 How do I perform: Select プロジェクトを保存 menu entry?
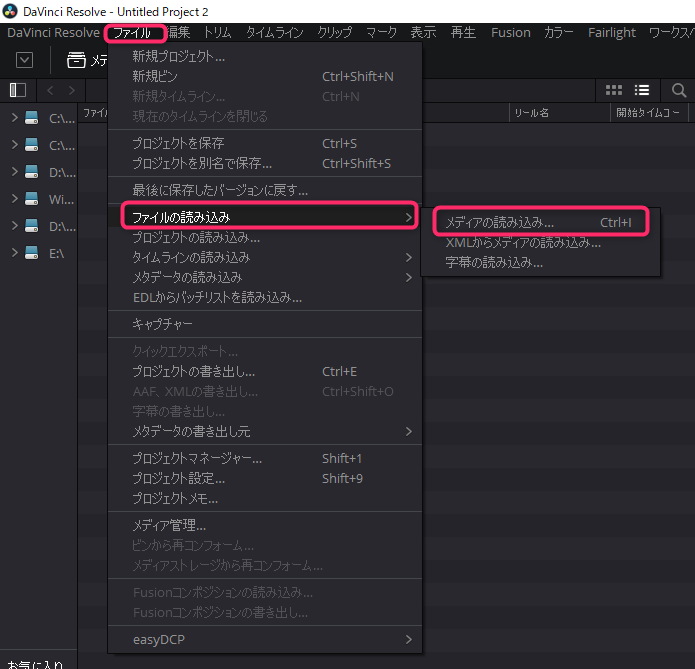265,143
